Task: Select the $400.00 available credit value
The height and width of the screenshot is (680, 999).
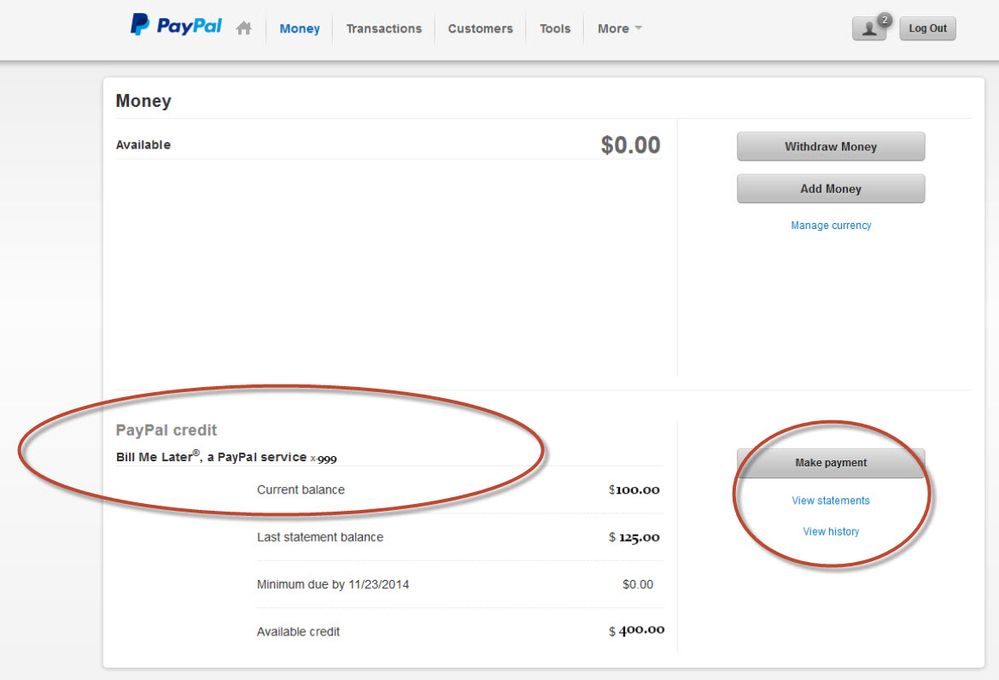Action: tap(636, 630)
